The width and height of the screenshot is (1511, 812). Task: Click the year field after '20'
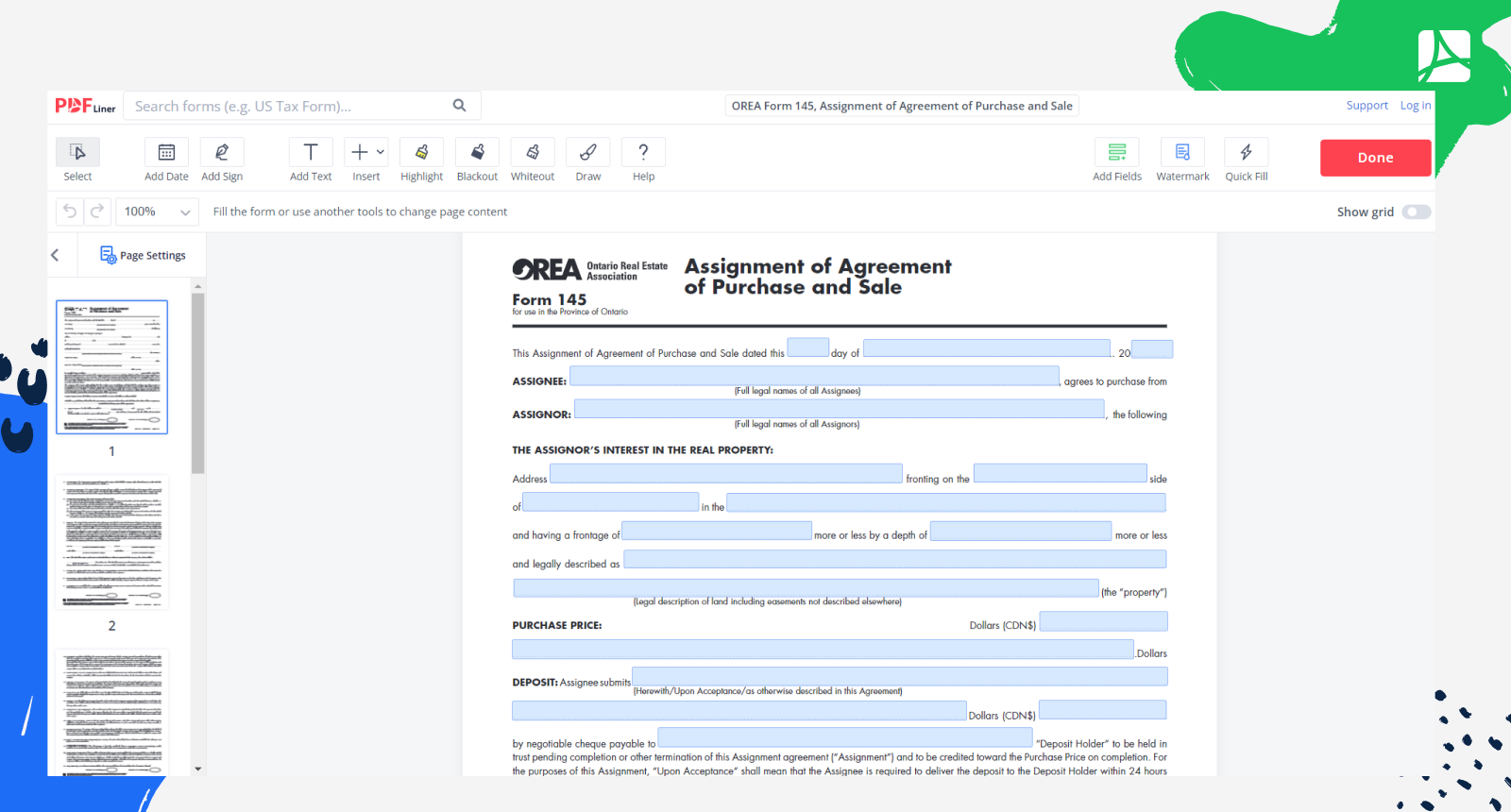point(1152,349)
